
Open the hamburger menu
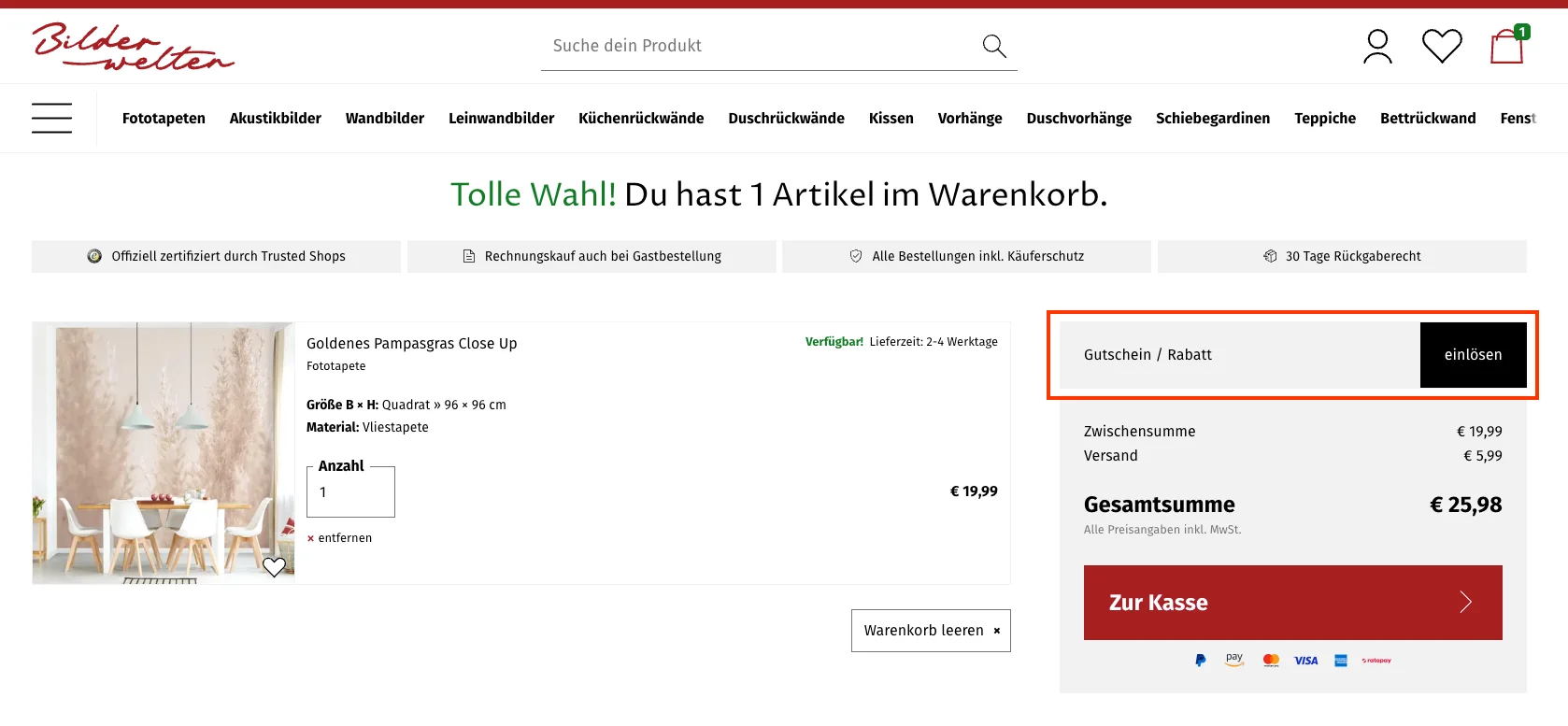coord(51,118)
